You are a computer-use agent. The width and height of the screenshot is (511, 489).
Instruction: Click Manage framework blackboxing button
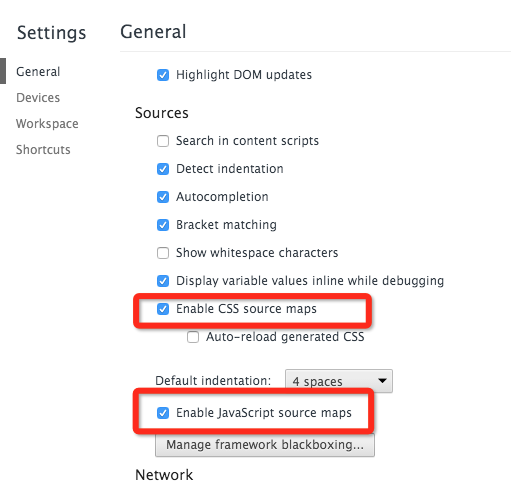coord(265,445)
